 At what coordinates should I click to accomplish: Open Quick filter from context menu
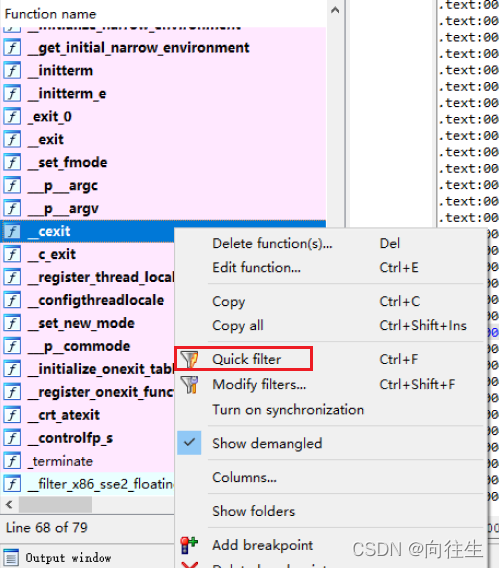331,359
